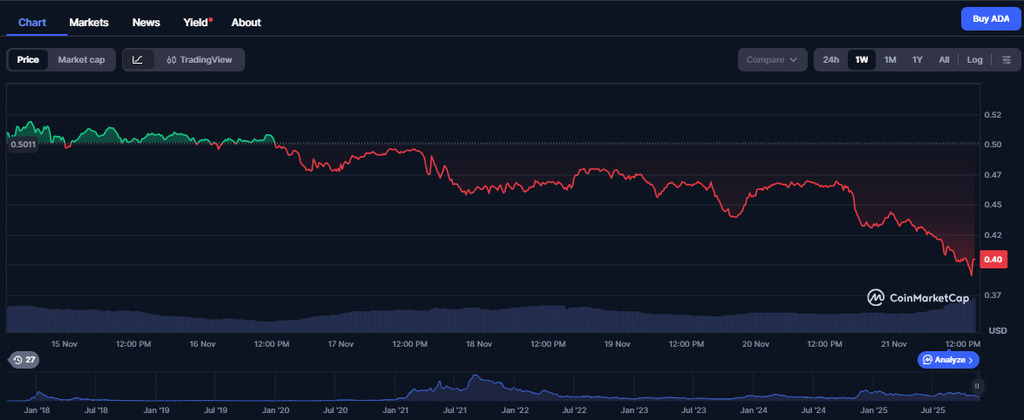Click the 0.40 current price label
The width and height of the screenshot is (1024, 420).
(x=993, y=260)
